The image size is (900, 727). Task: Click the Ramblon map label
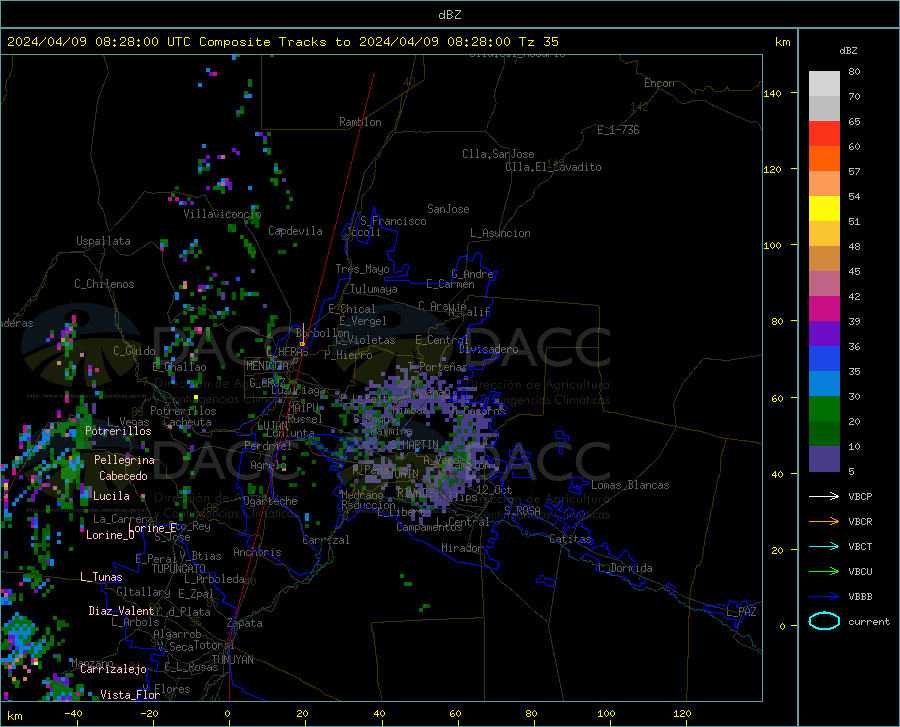(x=360, y=122)
